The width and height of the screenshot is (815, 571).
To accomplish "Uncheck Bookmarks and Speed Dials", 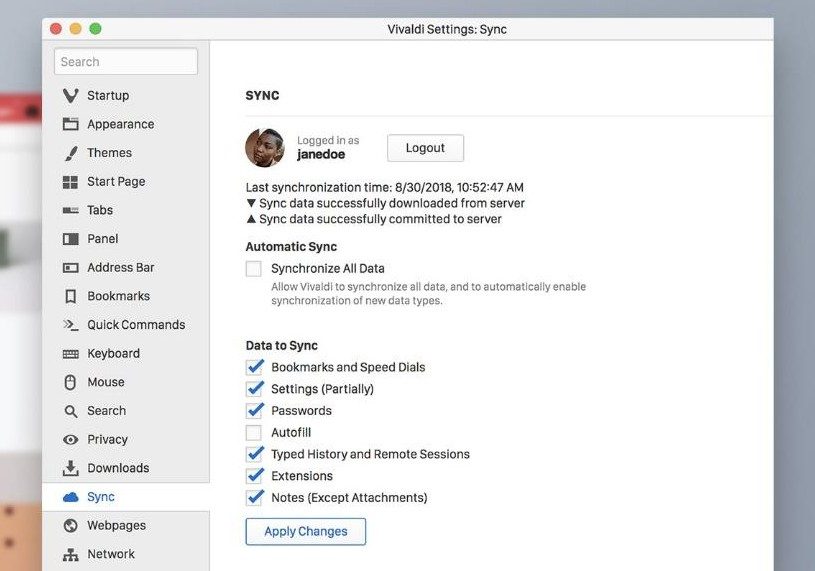I will 254,367.
